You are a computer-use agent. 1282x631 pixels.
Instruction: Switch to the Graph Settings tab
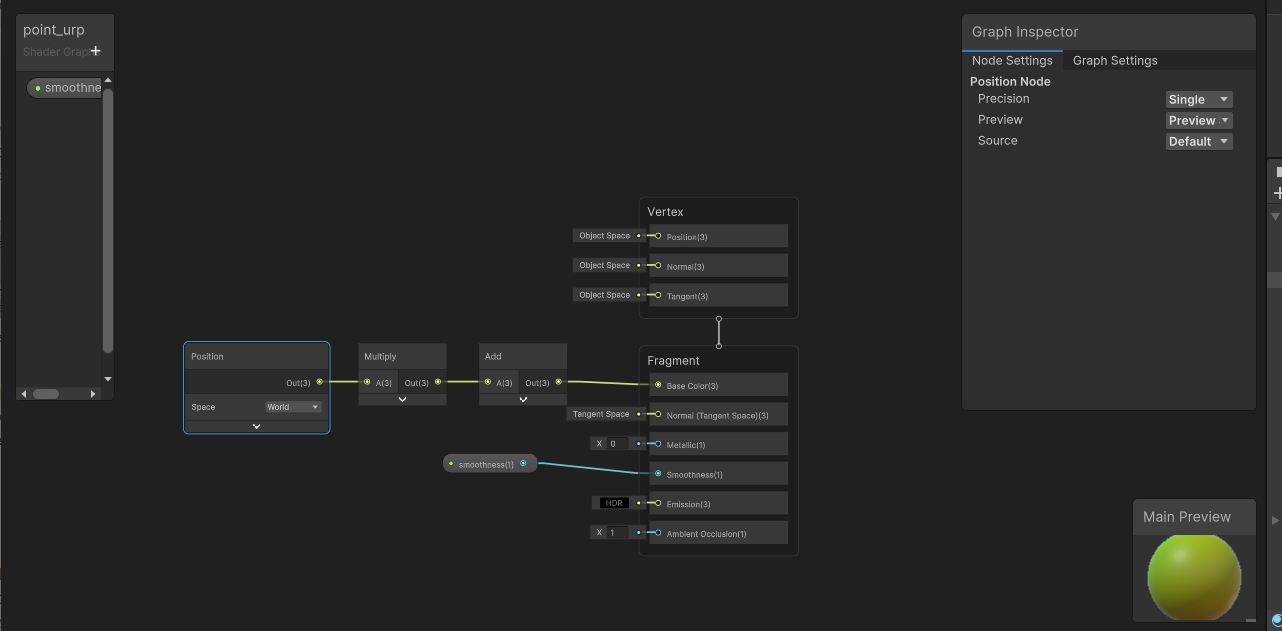1114,61
